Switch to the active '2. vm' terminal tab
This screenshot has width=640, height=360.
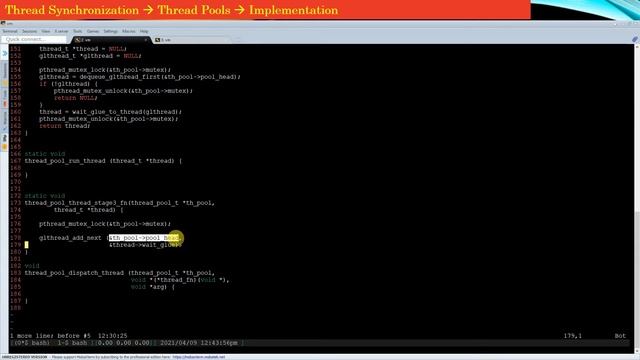(x=110, y=40)
